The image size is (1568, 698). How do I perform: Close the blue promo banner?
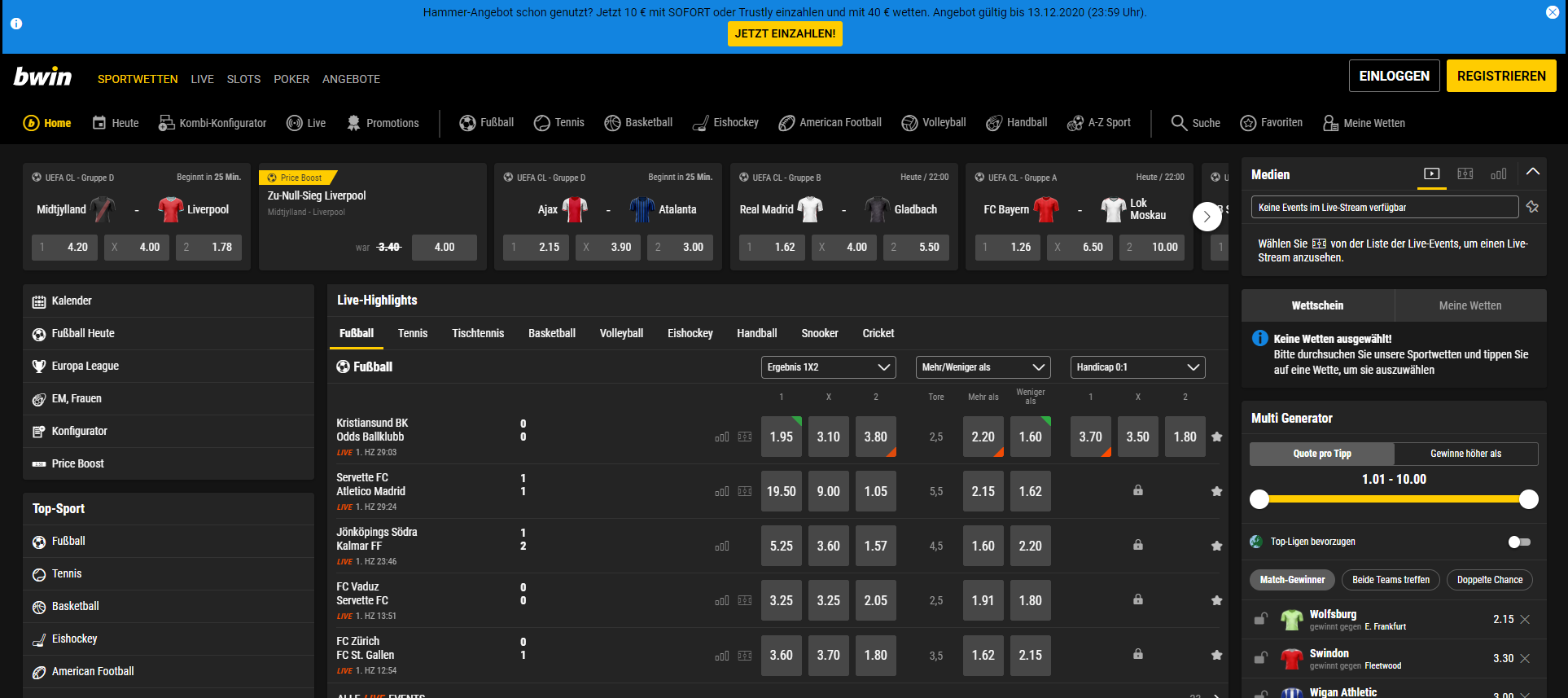click(x=1553, y=12)
